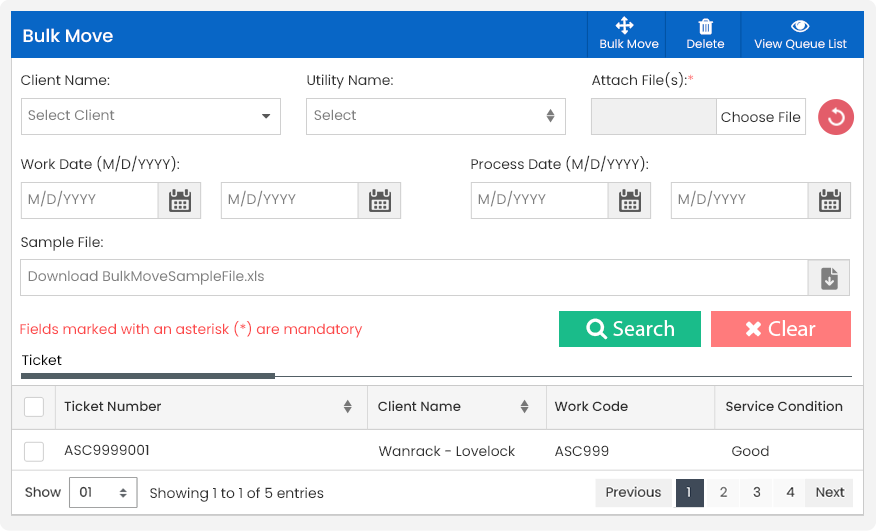Screen dimensions: 876x531
Task: Click the Process Date start input field
Action: tap(540, 200)
